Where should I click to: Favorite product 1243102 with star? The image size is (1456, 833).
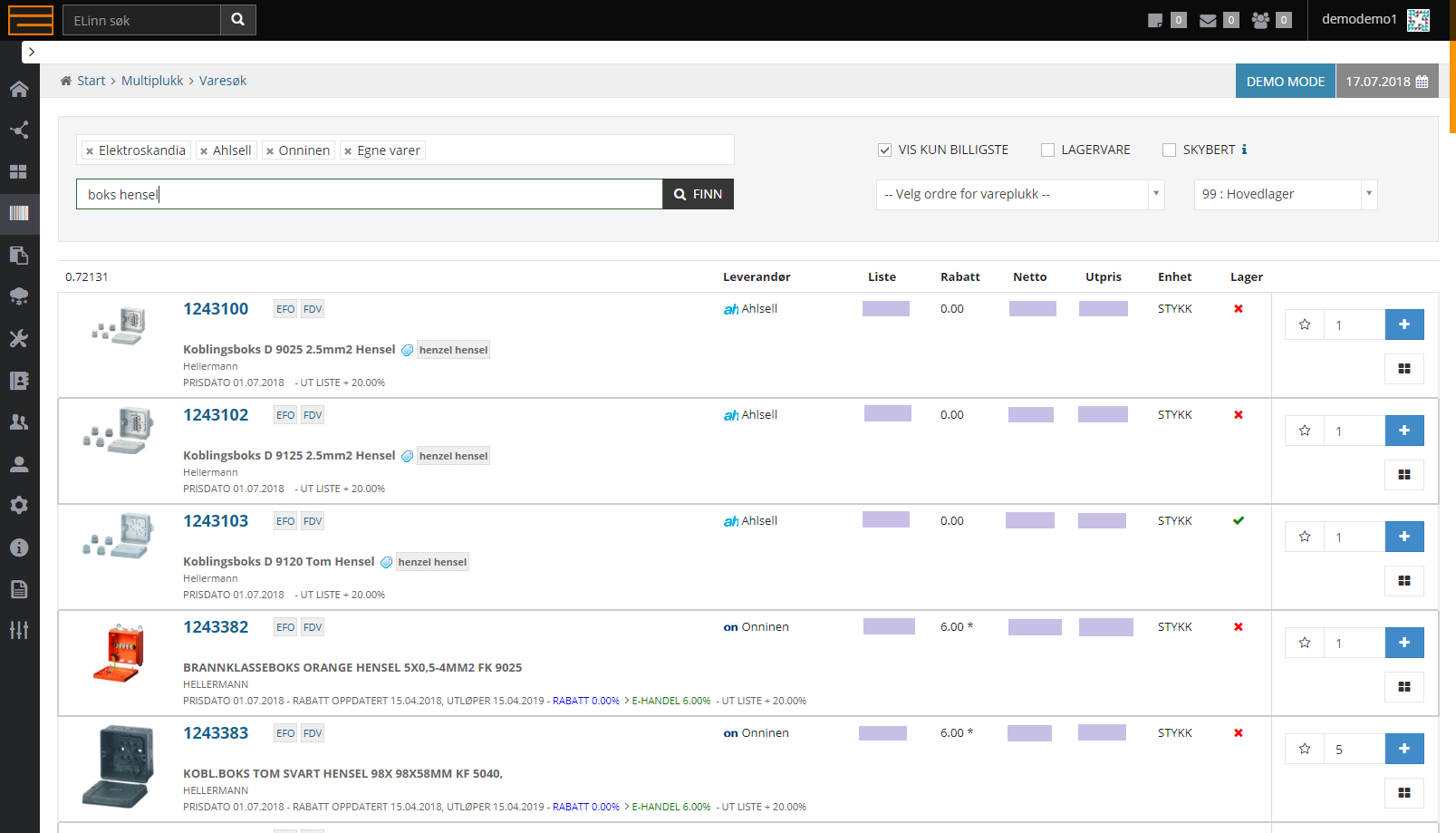(1305, 431)
